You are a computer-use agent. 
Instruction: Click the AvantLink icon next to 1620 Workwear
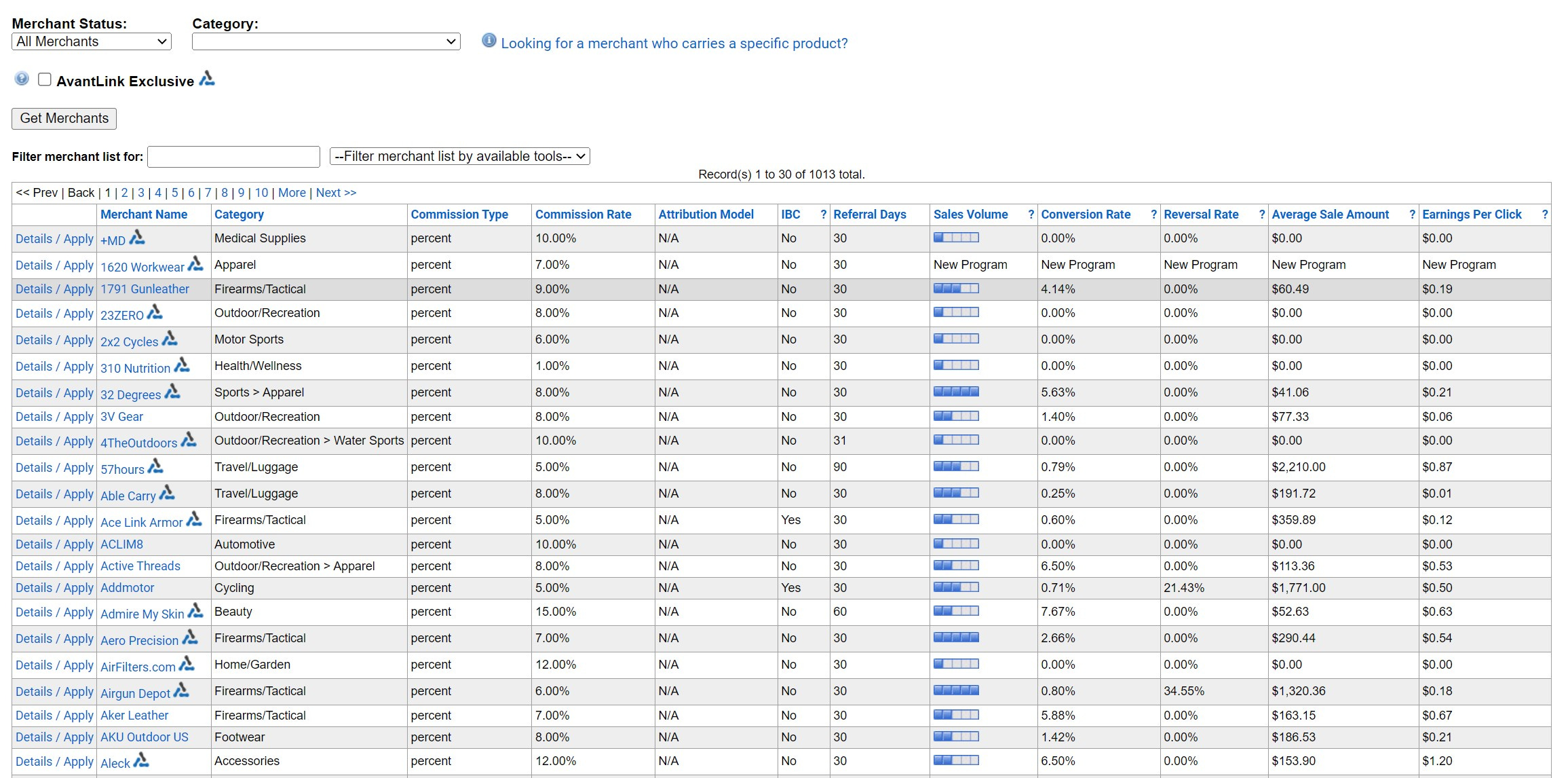[195, 263]
